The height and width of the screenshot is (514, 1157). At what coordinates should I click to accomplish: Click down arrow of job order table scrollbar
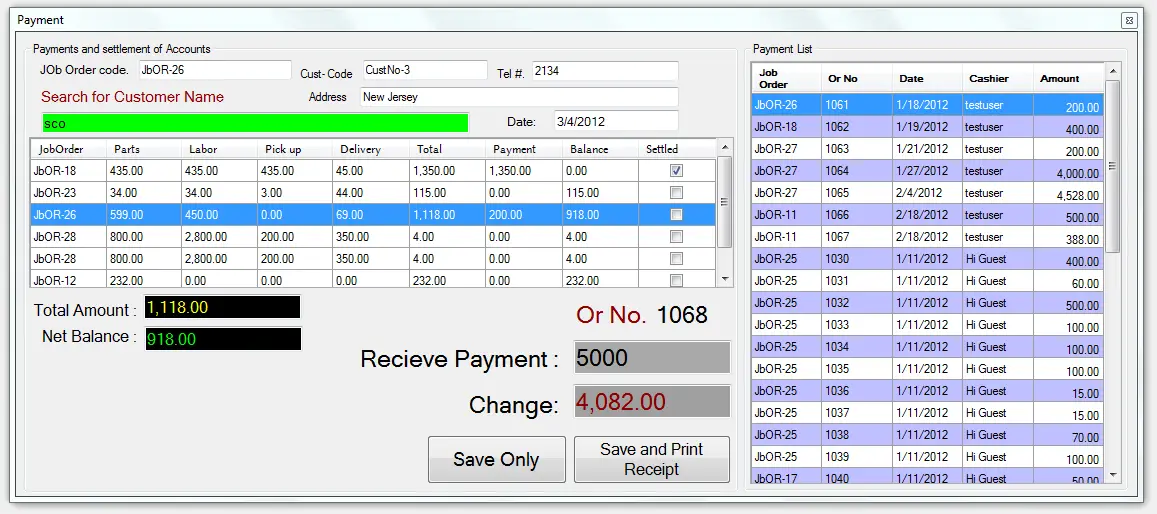725,279
